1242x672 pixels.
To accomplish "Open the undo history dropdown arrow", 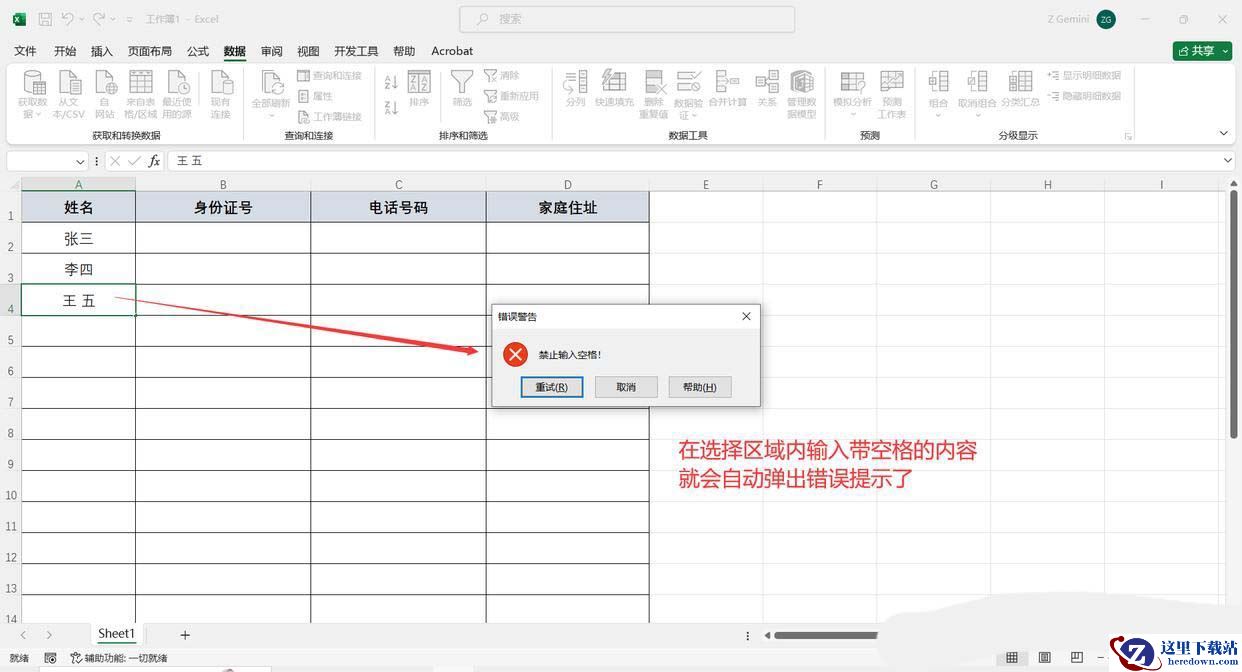I will [81, 19].
